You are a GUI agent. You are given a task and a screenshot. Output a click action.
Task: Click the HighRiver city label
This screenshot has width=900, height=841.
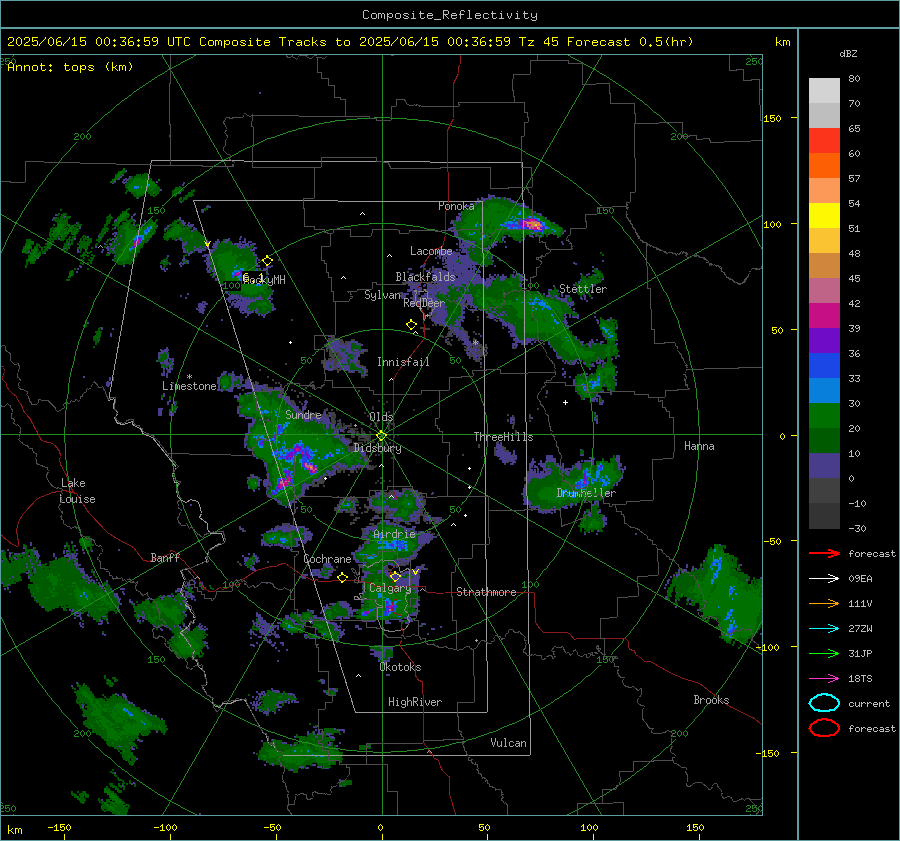coord(414,702)
